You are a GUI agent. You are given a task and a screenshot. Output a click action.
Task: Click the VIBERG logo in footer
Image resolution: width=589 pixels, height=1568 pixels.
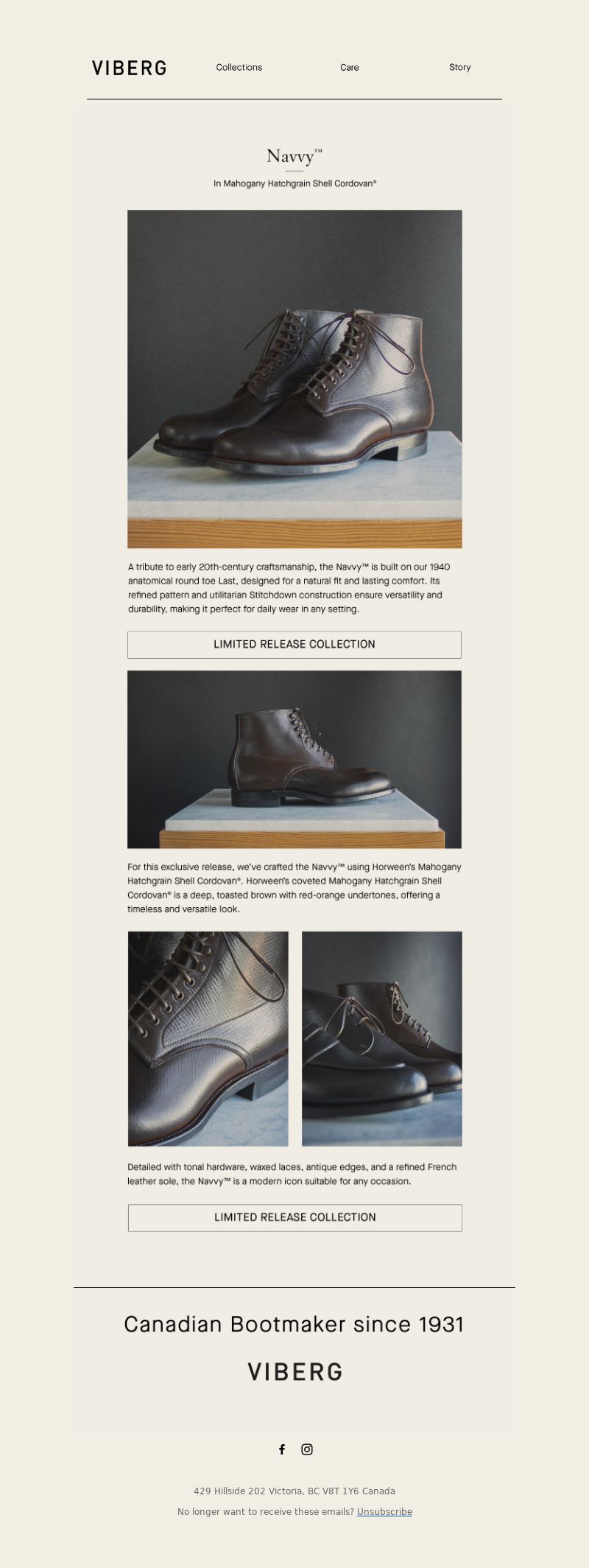pos(294,1371)
